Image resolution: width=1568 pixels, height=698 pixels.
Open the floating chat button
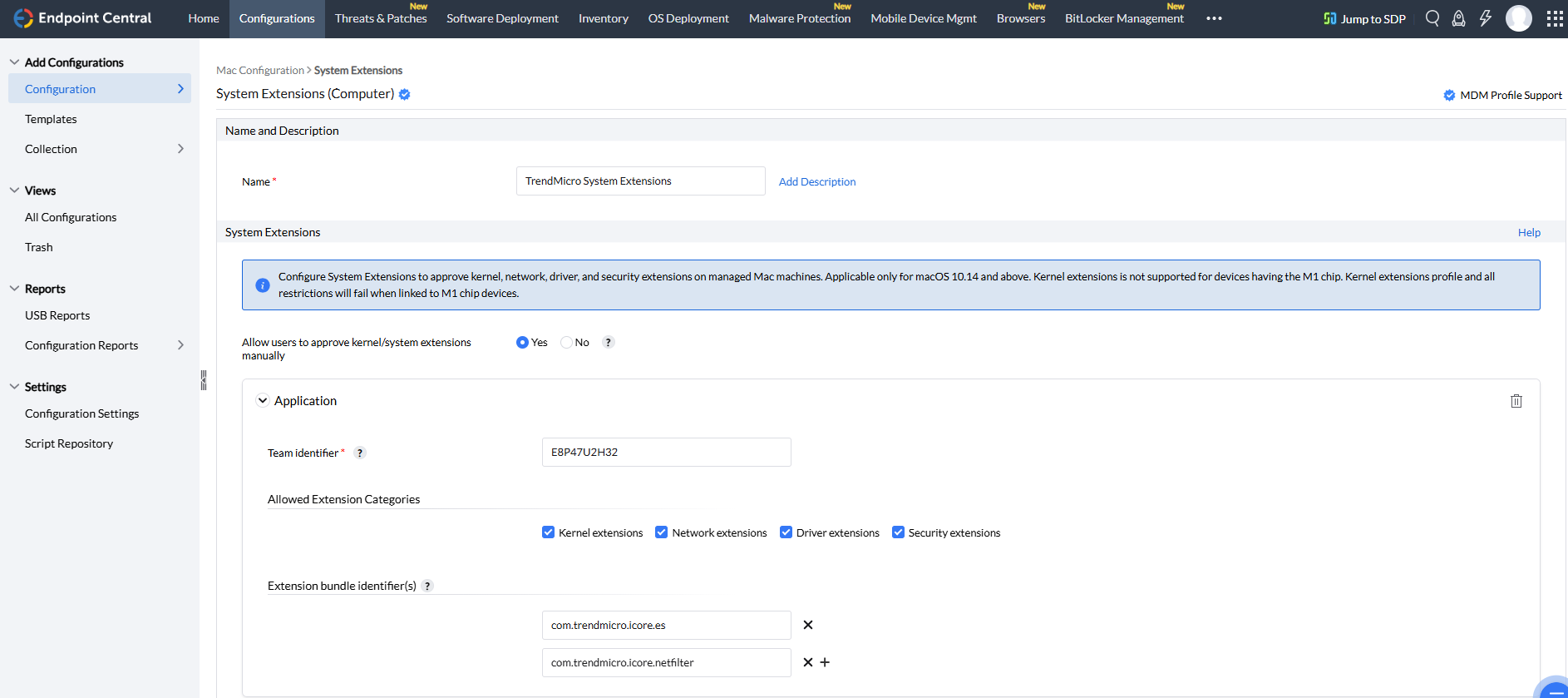coord(1553,689)
